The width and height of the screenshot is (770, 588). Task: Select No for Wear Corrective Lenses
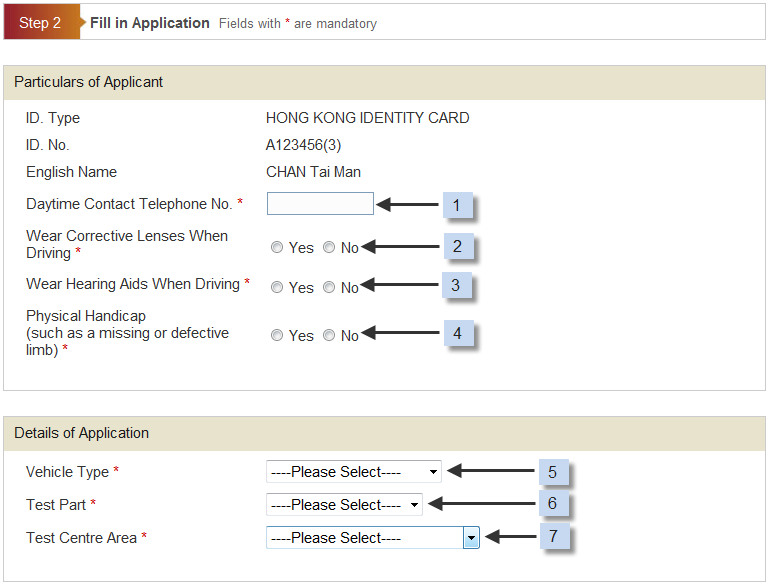pos(329,247)
